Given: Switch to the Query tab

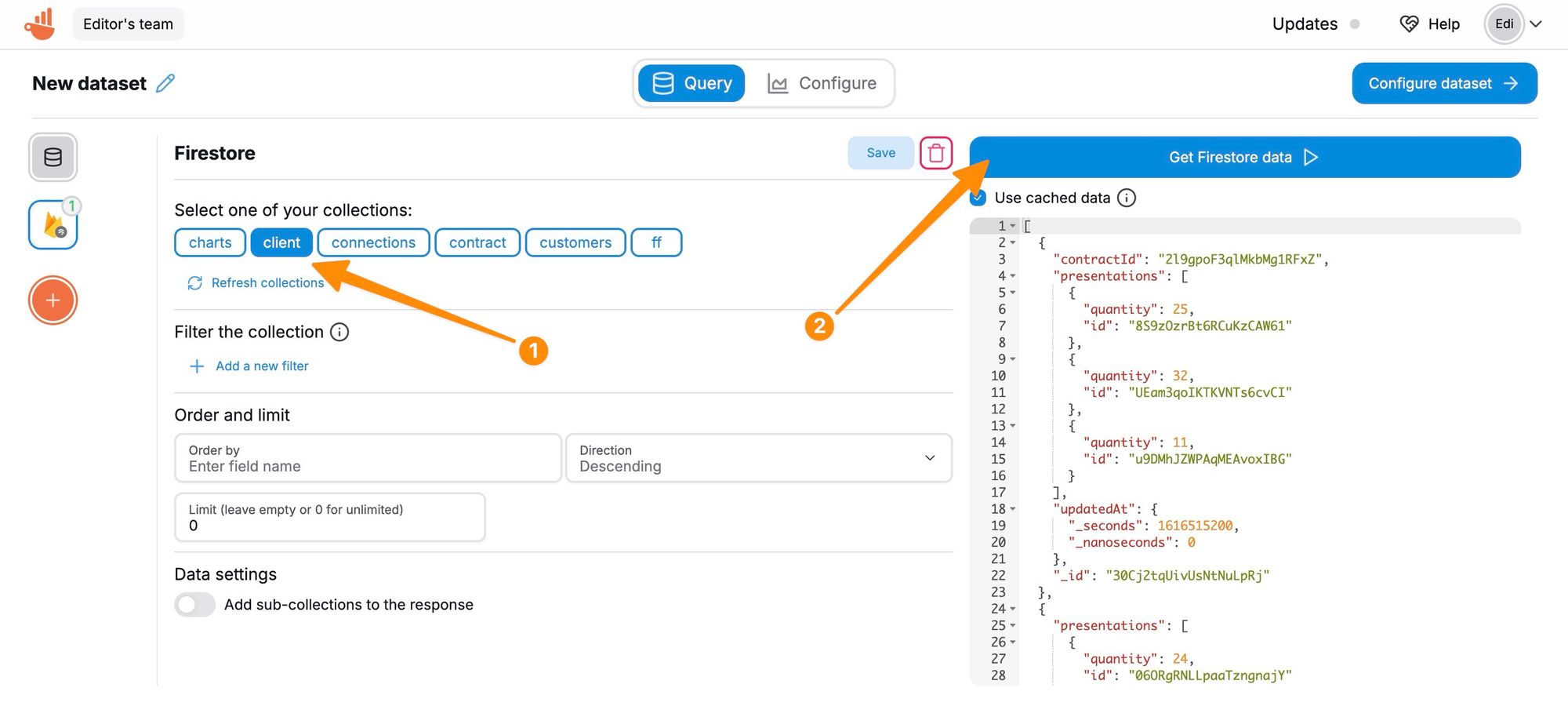Looking at the screenshot, I should click(691, 83).
